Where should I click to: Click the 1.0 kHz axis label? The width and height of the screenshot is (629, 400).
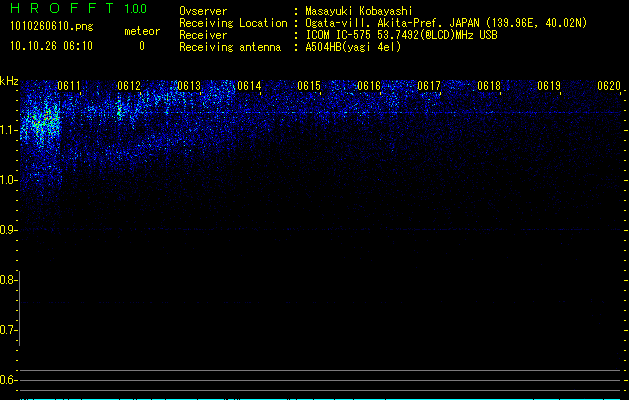[8, 180]
